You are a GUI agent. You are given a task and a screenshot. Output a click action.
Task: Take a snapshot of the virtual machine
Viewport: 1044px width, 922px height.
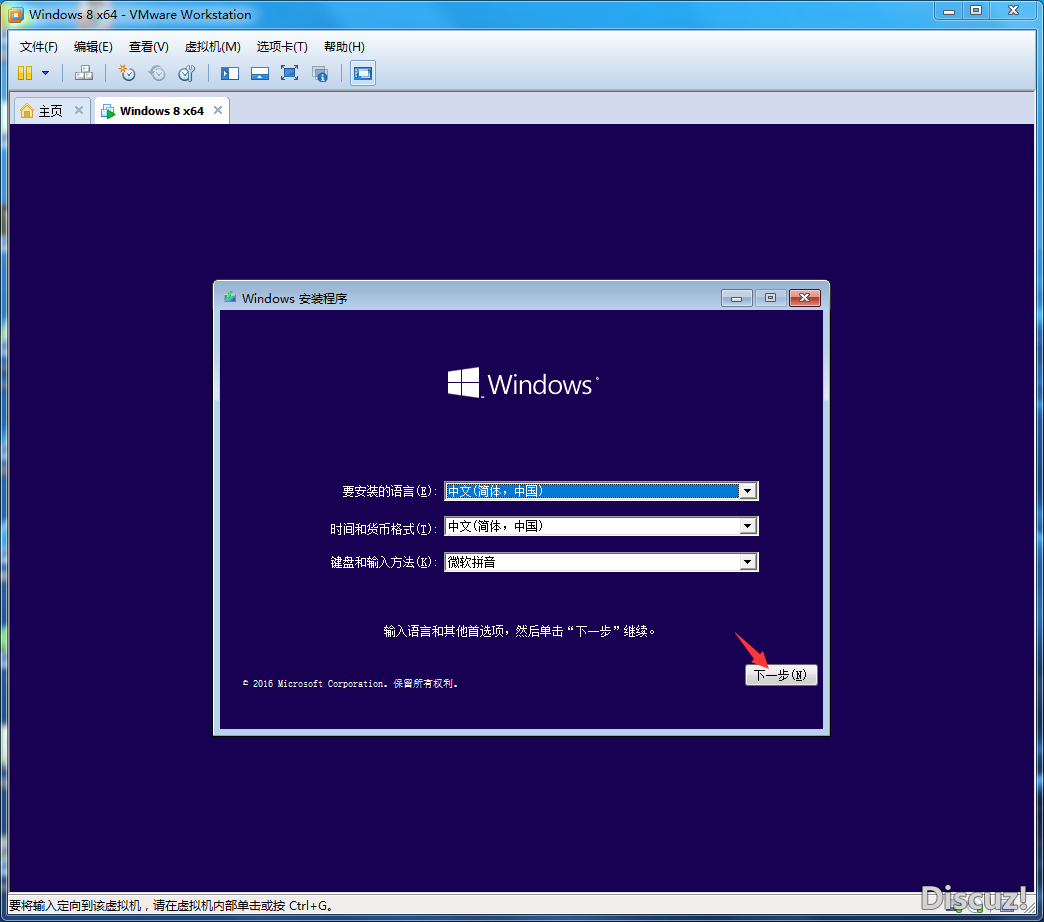[x=127, y=73]
